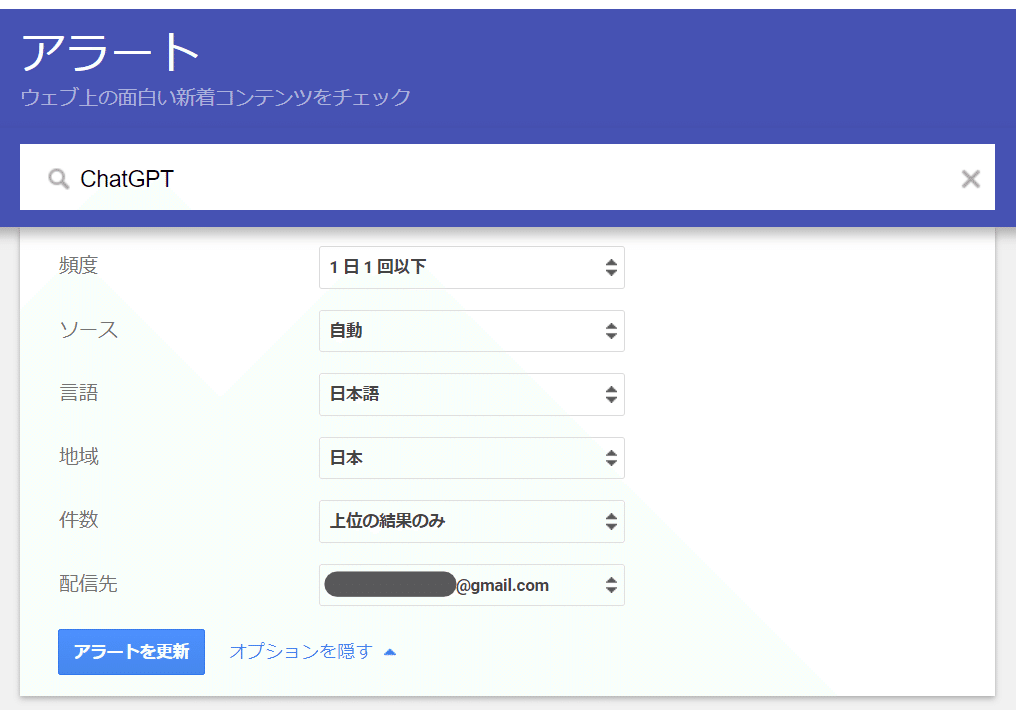
Task: Click the magnifier search icon
Action: (58, 179)
